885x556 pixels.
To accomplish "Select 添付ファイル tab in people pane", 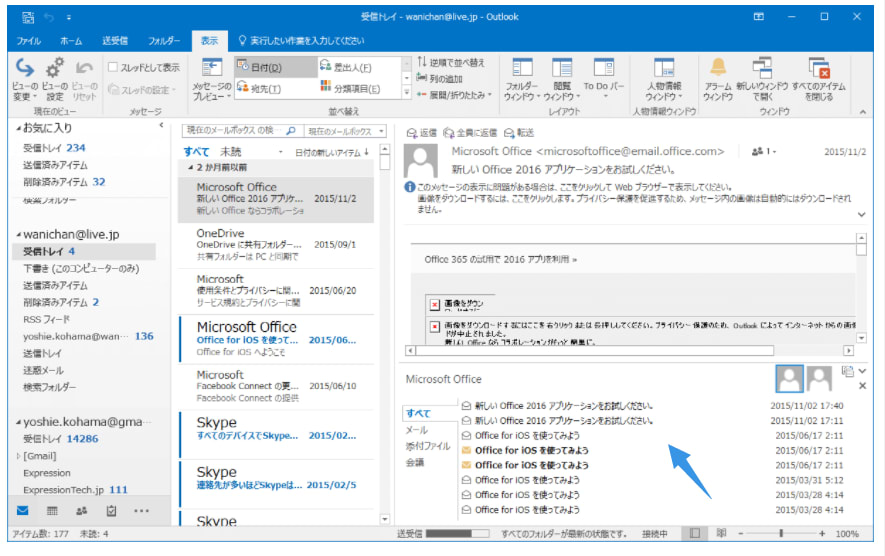I will coord(428,446).
